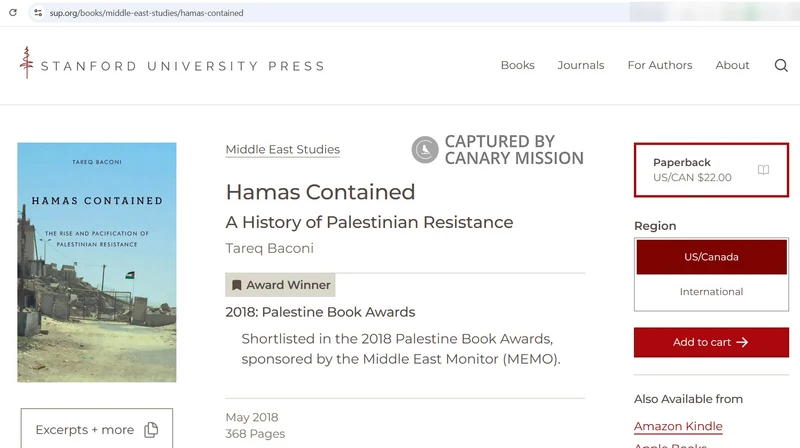The height and width of the screenshot is (448, 800).
Task: Click the arrow icon on Add to cart
Action: 742,342
